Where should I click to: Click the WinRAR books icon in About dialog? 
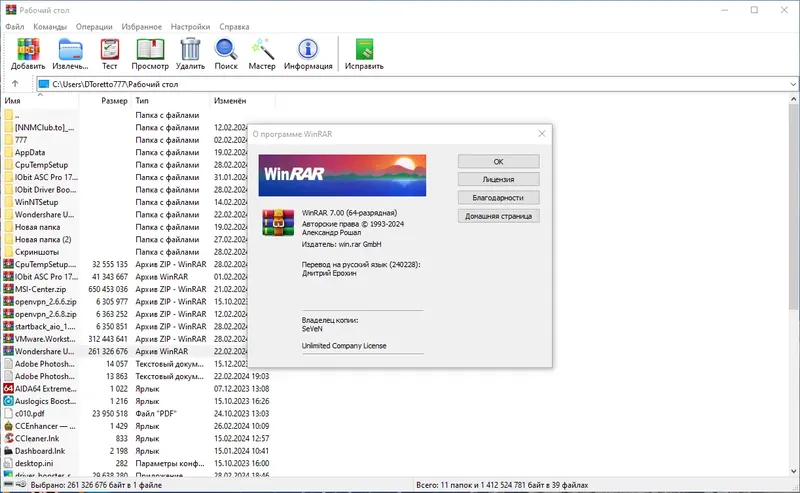click(x=278, y=223)
